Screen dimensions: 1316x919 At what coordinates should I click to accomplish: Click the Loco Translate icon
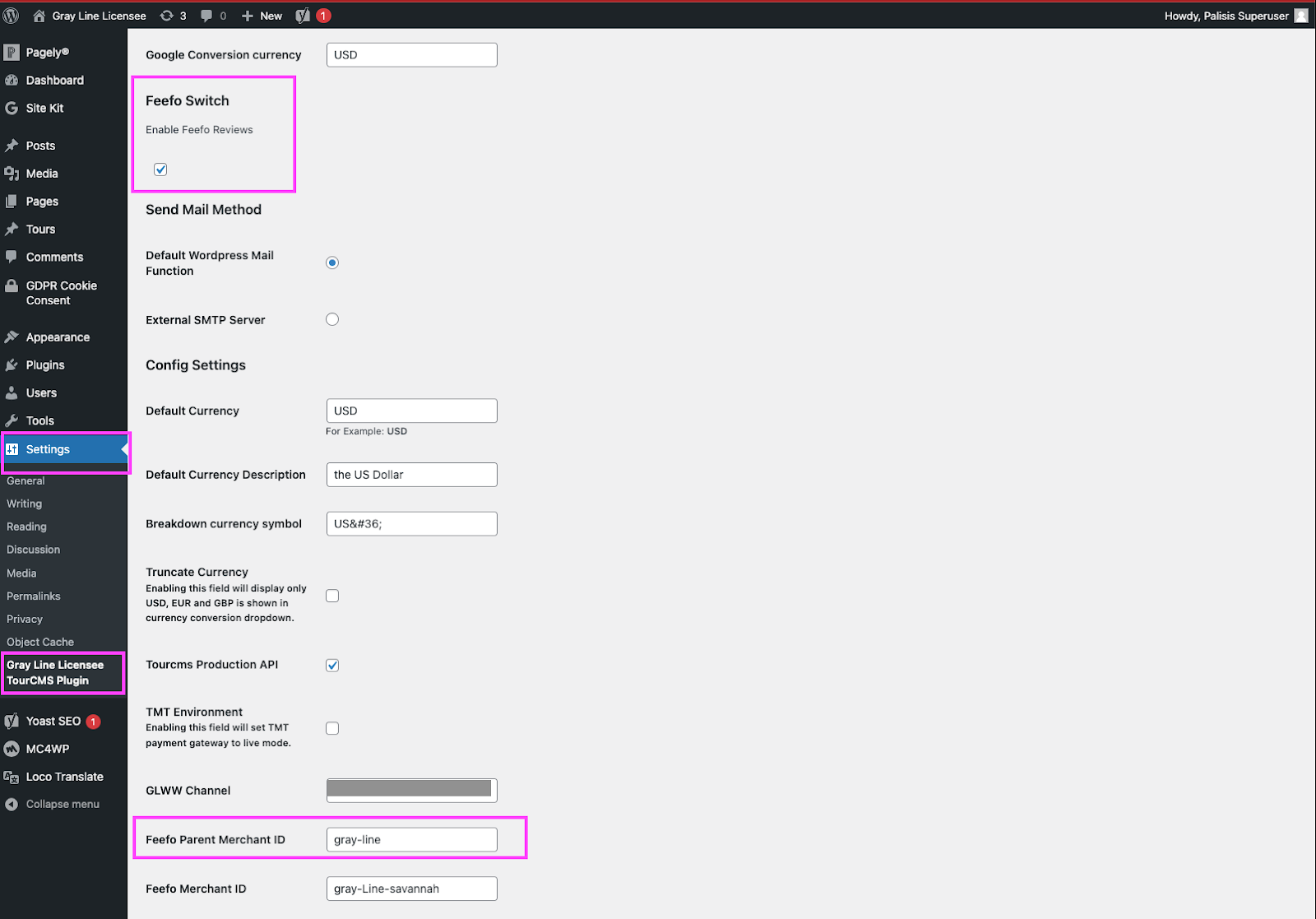(x=12, y=777)
